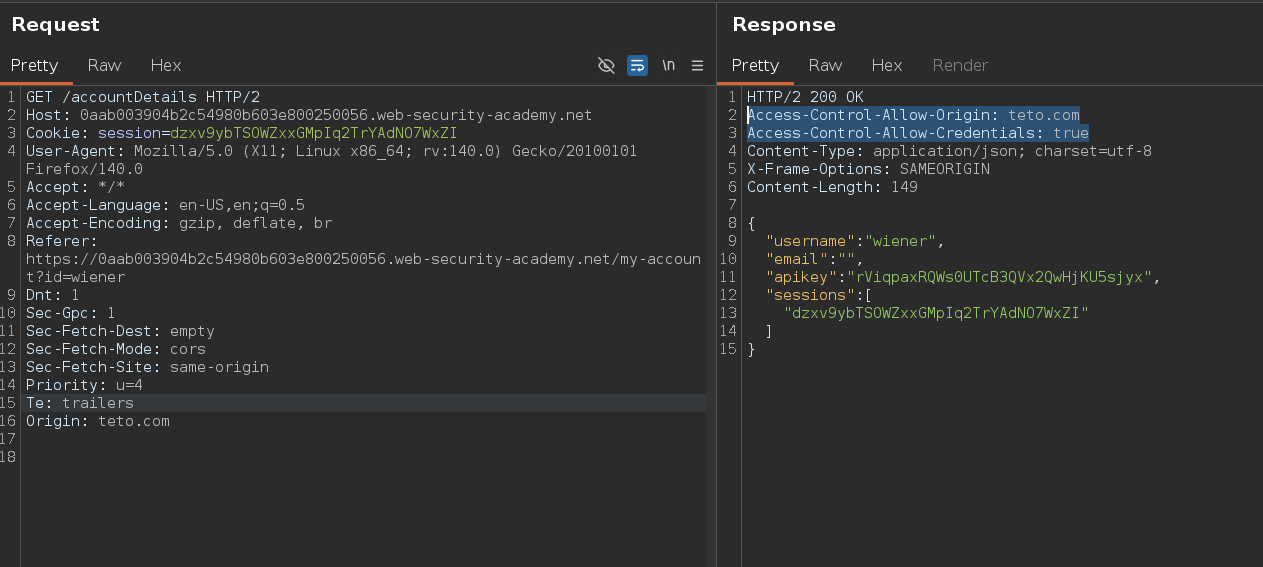
Task: Place cursor on empty Request line 18
Action: pos(363,457)
